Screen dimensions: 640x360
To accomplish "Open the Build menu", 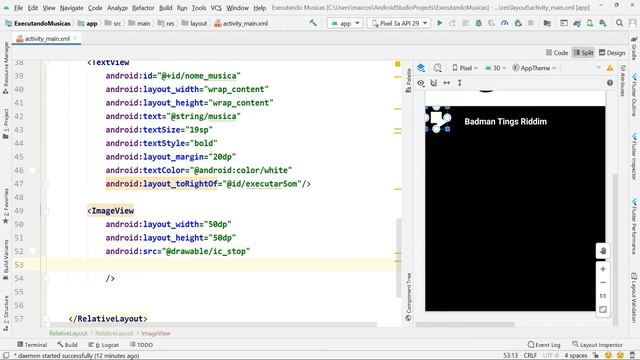I will pos(165,8).
